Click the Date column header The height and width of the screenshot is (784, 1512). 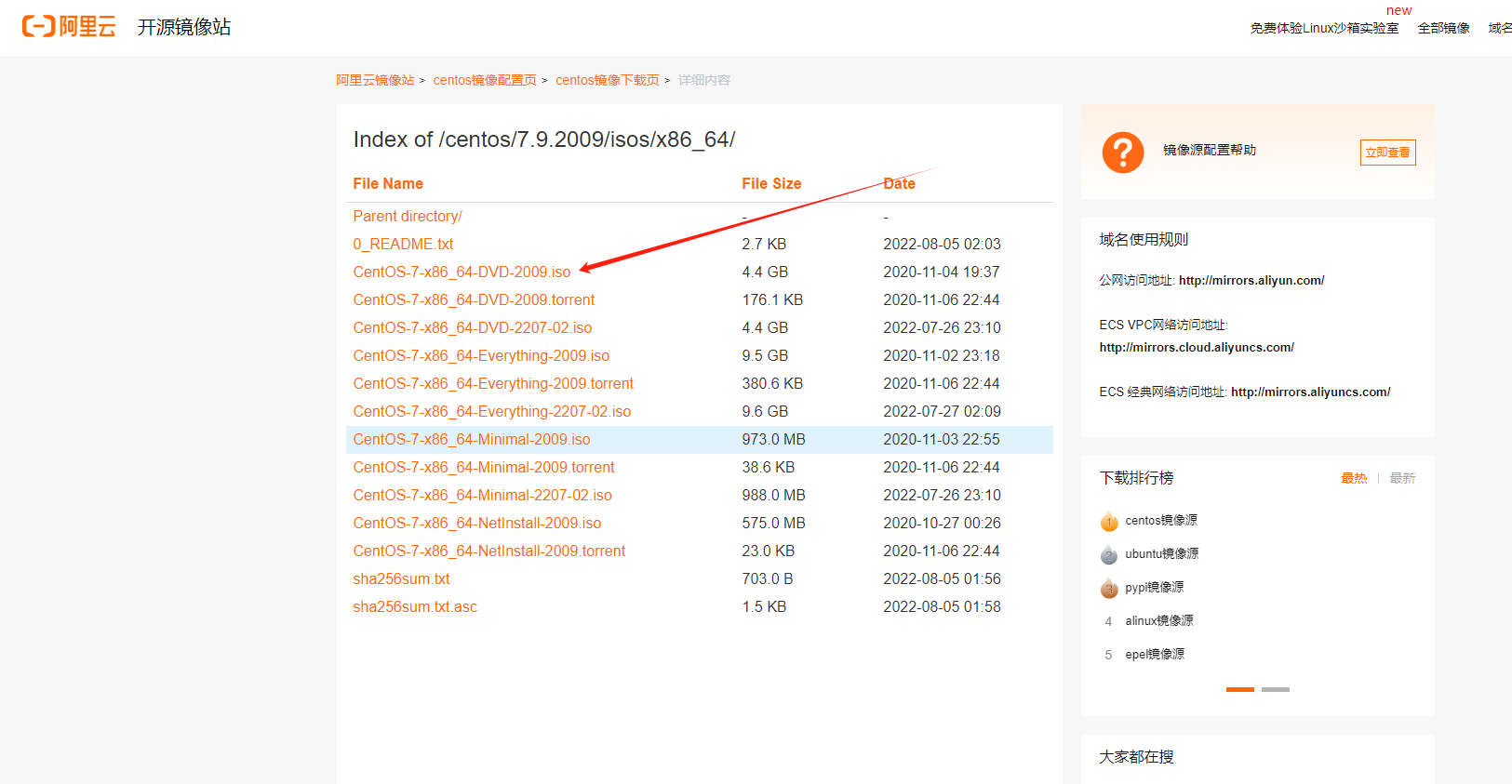[900, 184]
